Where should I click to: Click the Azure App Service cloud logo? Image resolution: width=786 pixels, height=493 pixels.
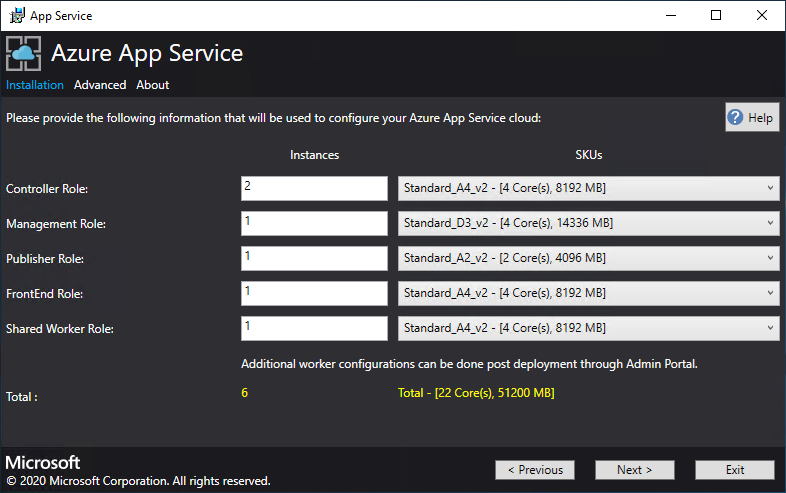(x=24, y=53)
